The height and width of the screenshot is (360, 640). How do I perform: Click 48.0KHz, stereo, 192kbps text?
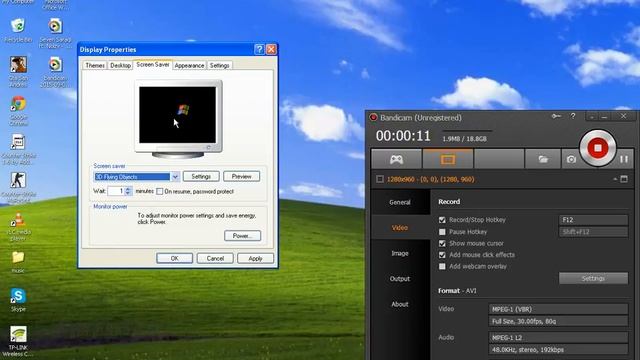pos(528,350)
